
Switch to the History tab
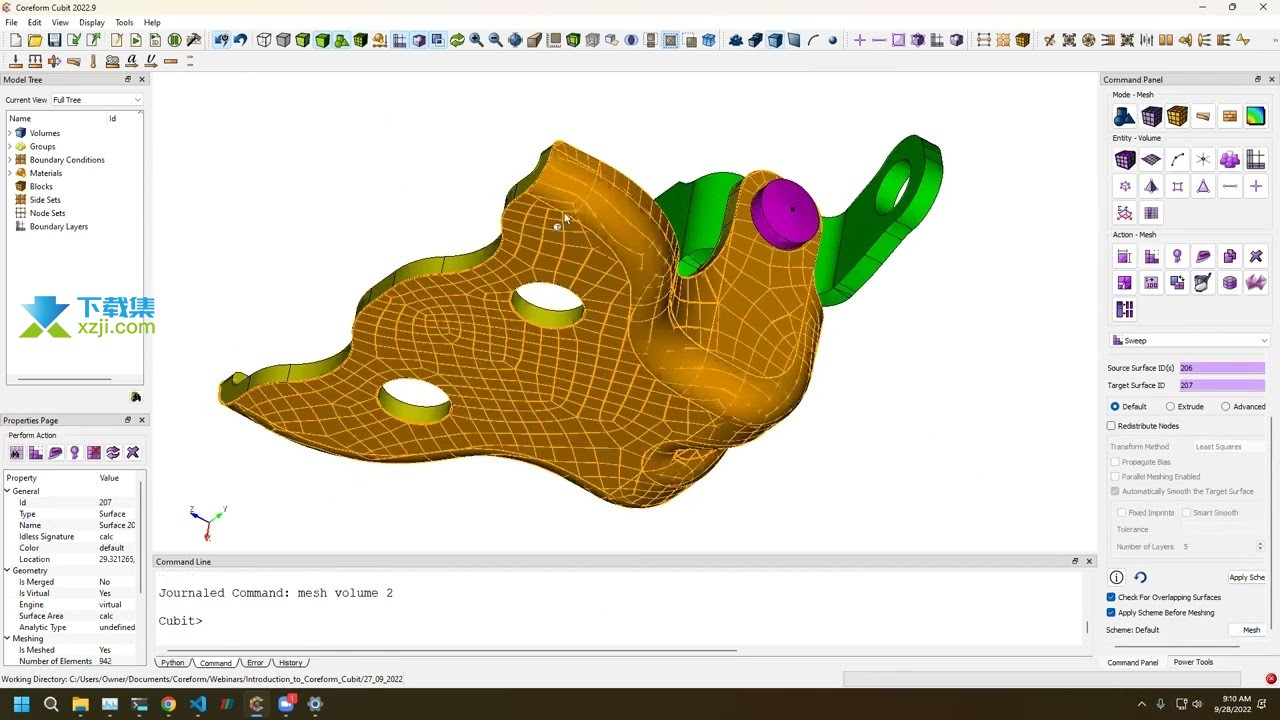291,663
